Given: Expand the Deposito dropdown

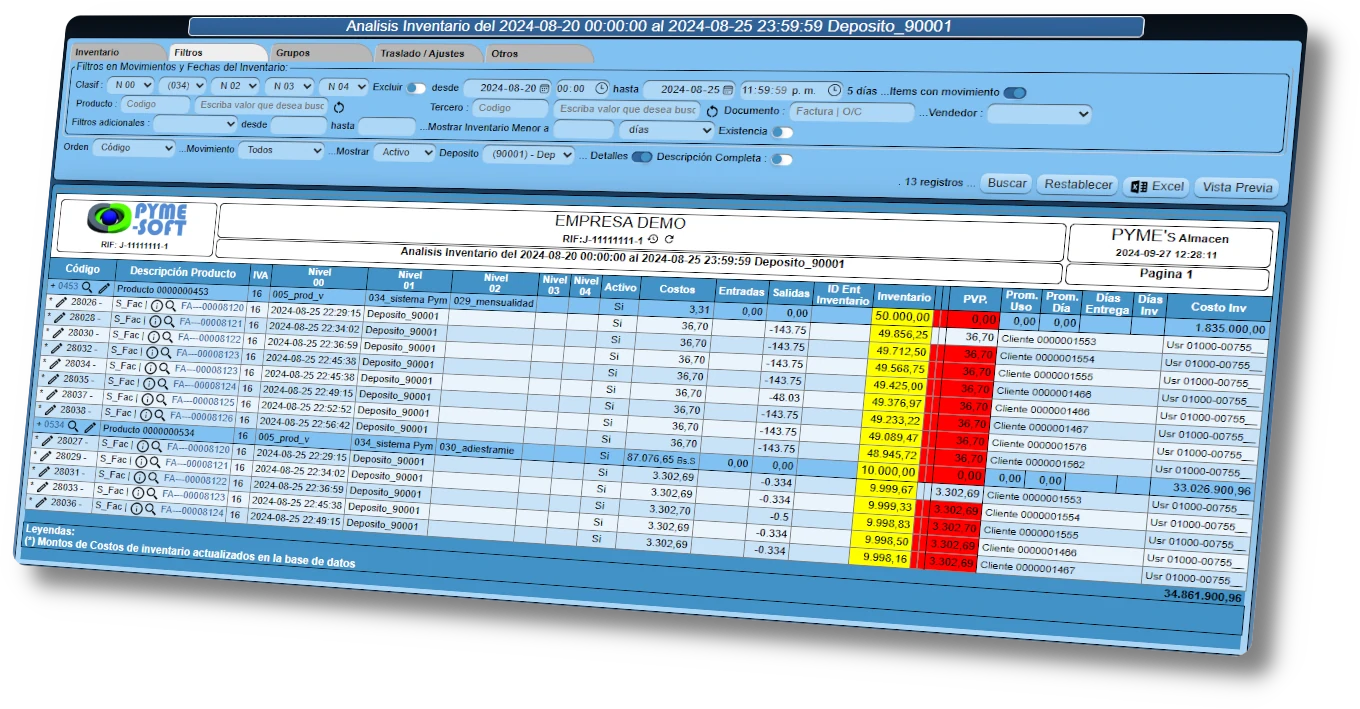Looking at the screenshot, I should pos(528,155).
